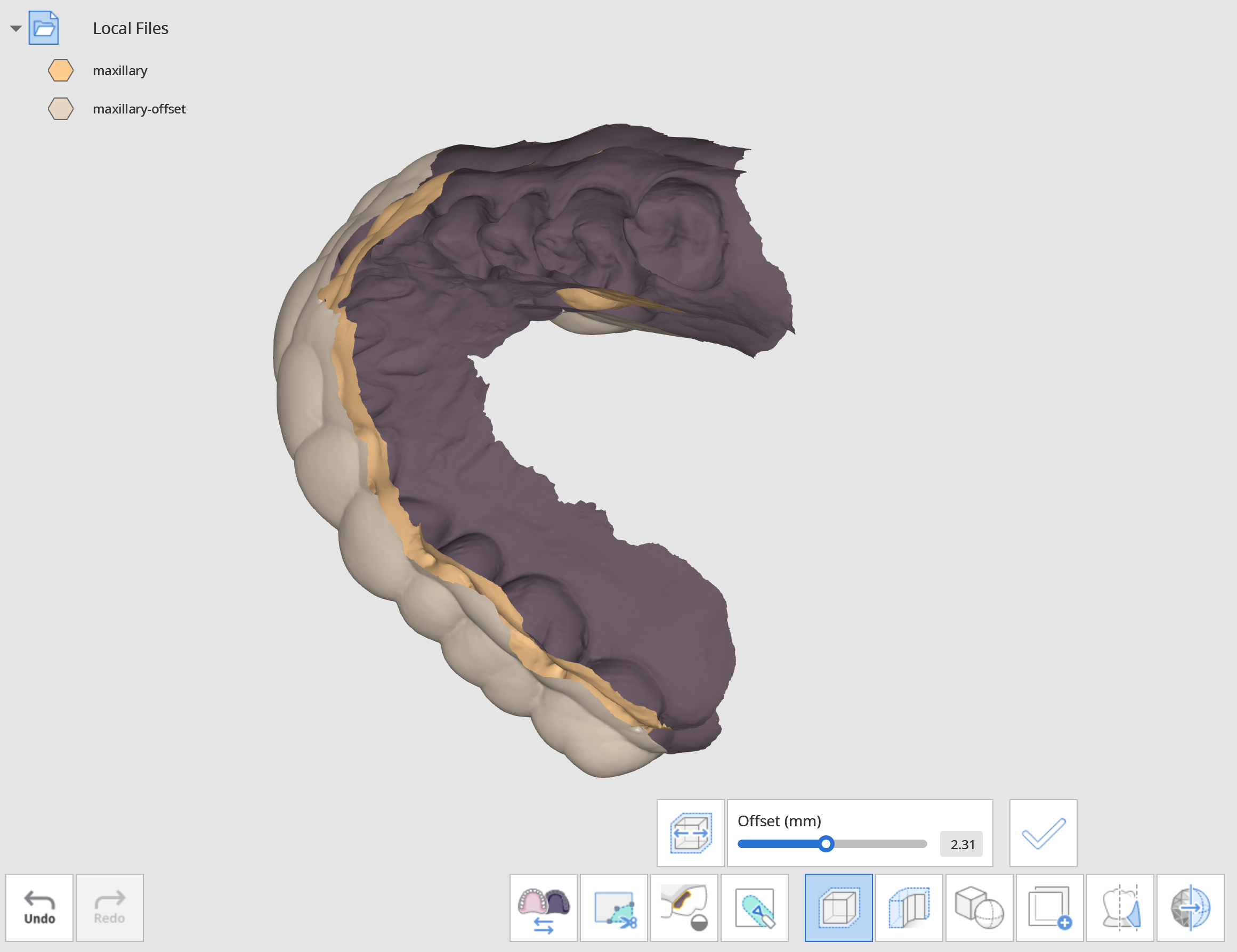Open the surface trimming tool with half-circle
Image resolution: width=1237 pixels, height=952 pixels.
point(684,907)
